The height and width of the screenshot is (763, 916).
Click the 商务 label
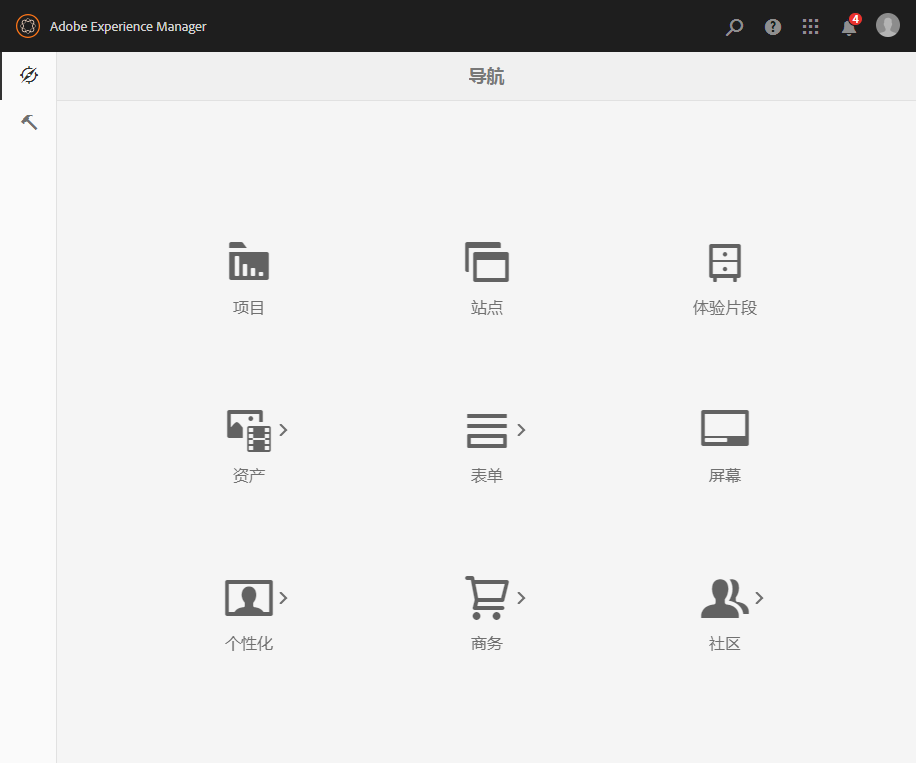487,643
